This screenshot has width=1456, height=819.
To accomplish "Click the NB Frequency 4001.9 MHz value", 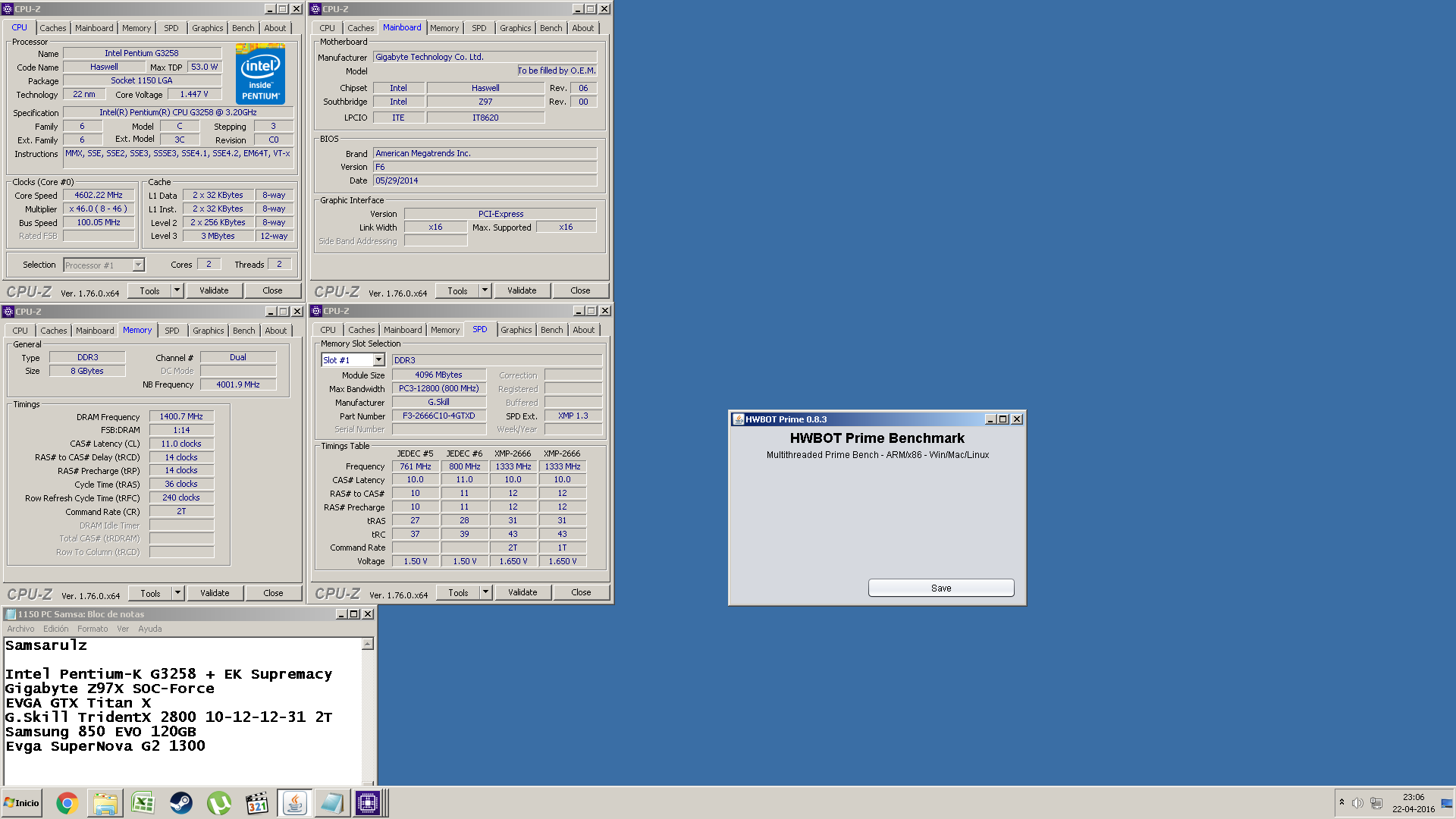I will point(238,385).
